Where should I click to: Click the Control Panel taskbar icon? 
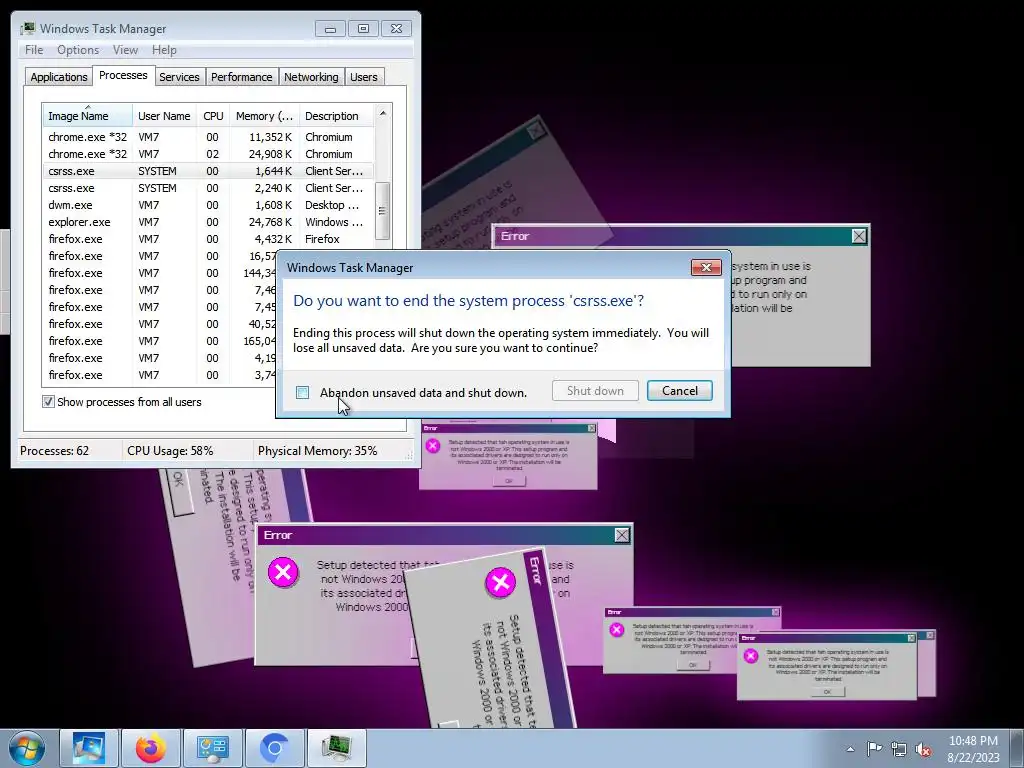click(212, 748)
